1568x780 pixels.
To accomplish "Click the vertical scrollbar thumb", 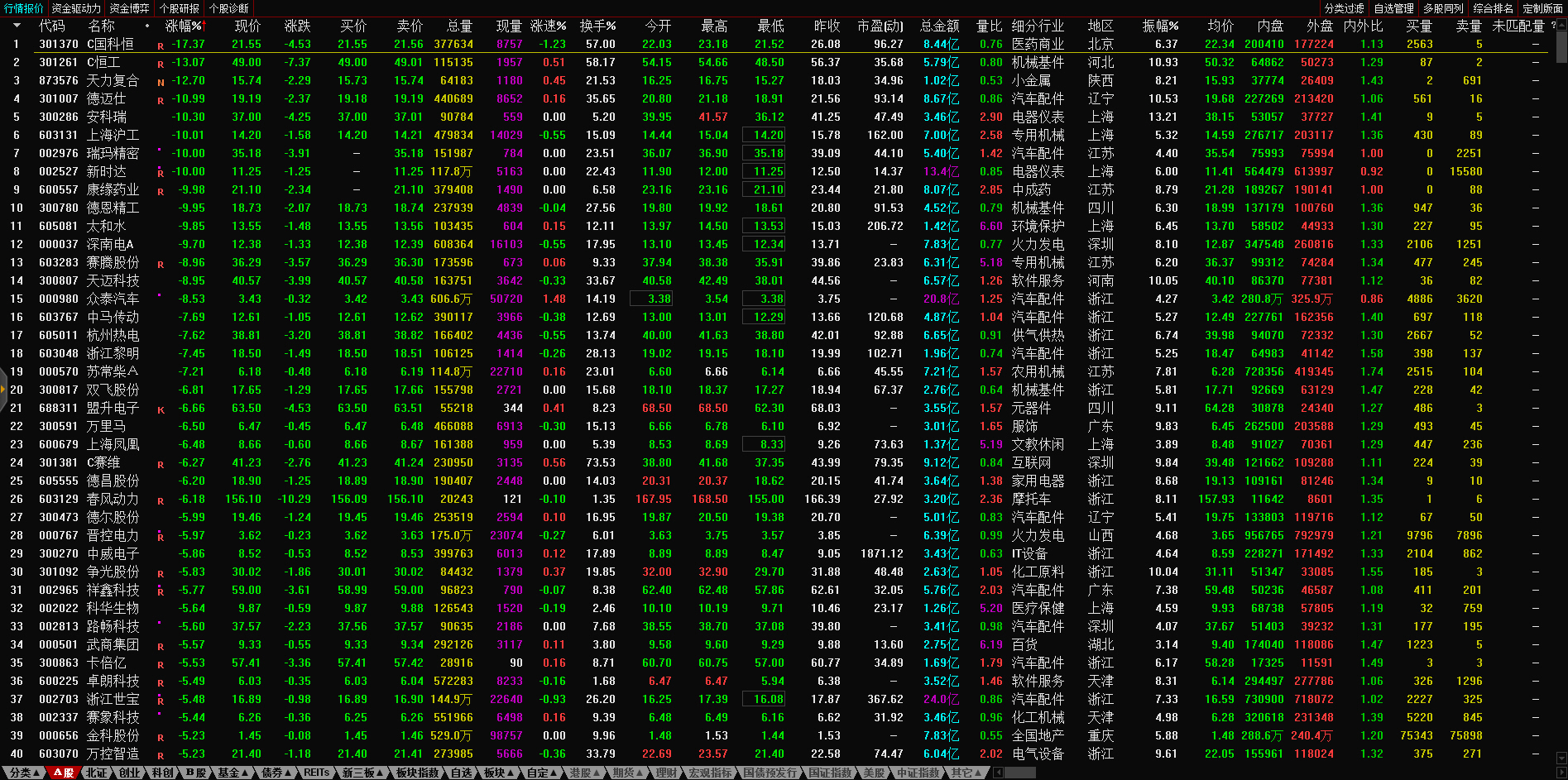I will point(1561,46).
